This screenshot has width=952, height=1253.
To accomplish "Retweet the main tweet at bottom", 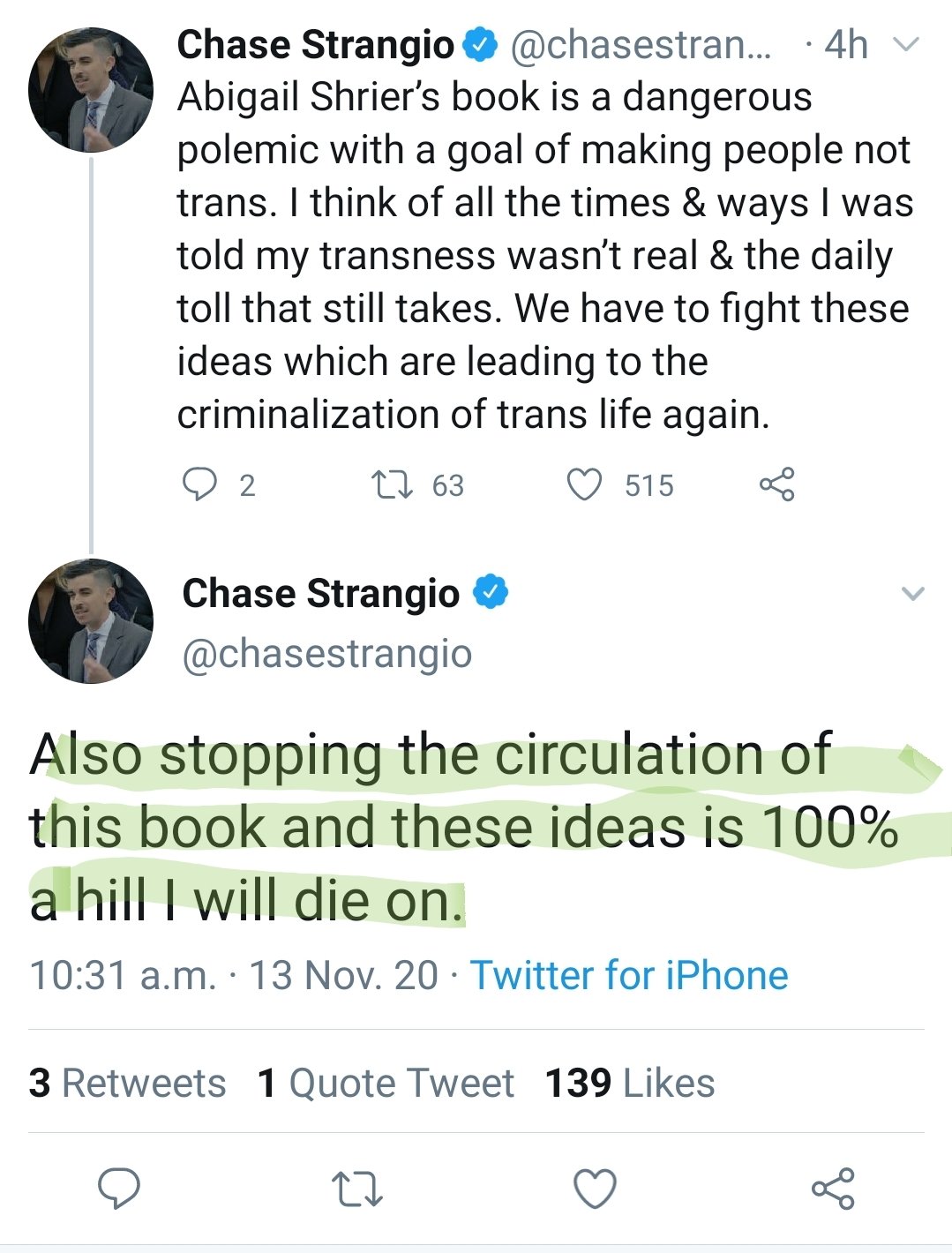I will pyautogui.click(x=357, y=1189).
